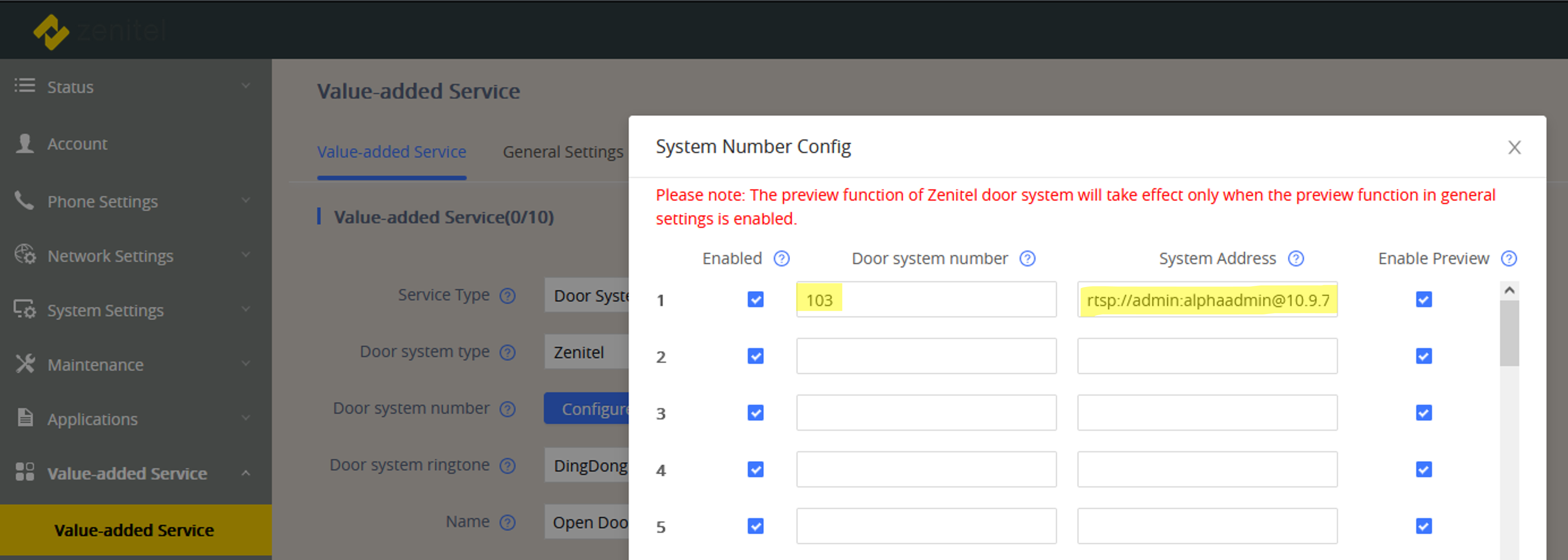Toggle the Enabled checkbox in row 5
The image size is (1568, 560).
[755, 525]
